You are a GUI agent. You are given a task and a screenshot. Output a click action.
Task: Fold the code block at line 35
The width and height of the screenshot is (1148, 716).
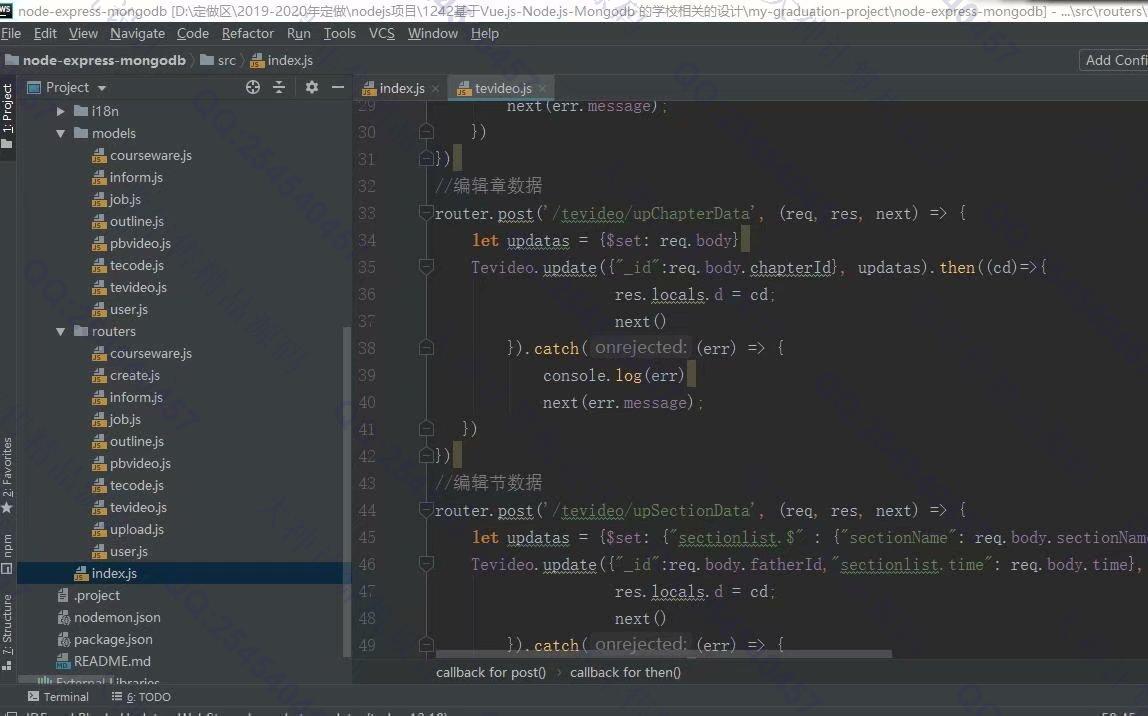[425, 267]
